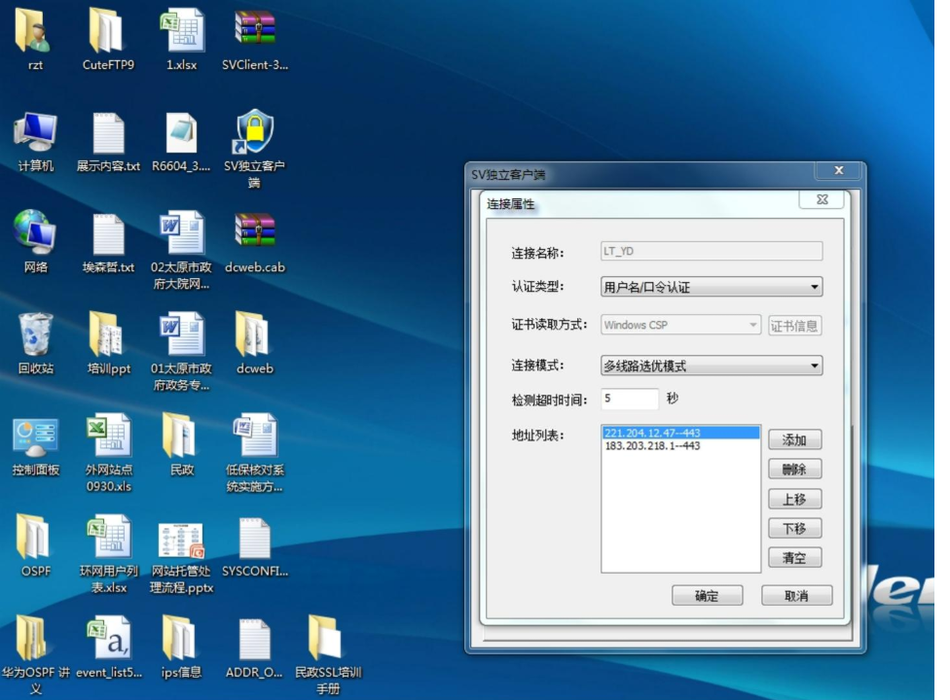
Task: Select the 培训ppt folder
Action: [108, 336]
